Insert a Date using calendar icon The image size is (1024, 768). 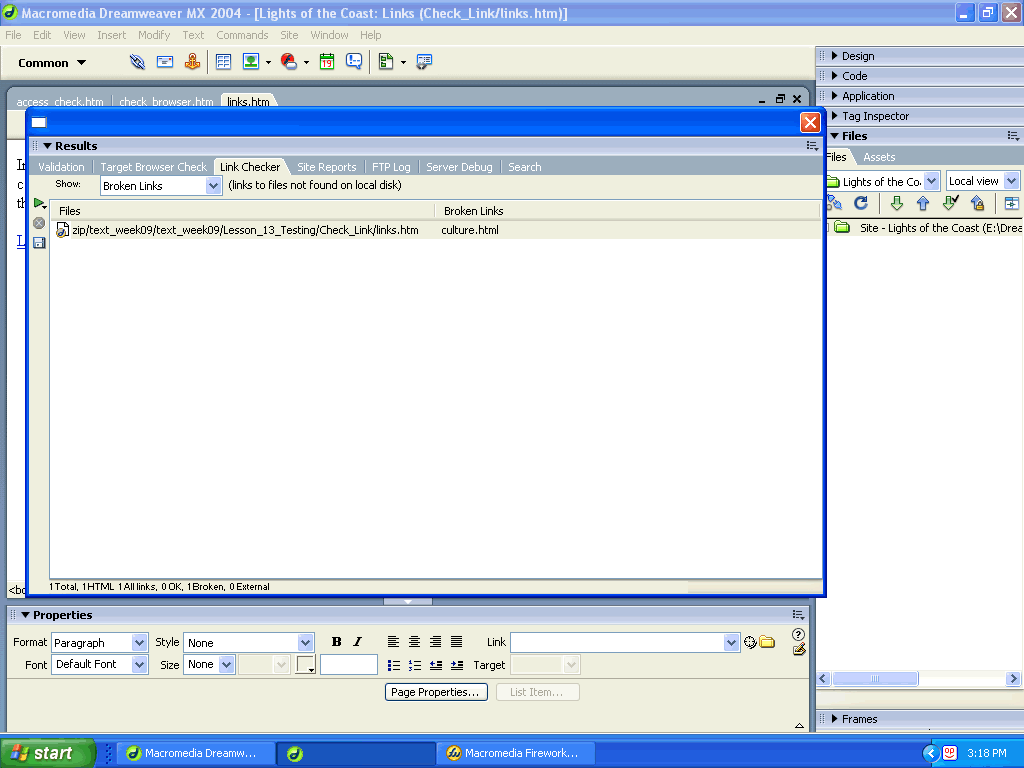coord(327,62)
